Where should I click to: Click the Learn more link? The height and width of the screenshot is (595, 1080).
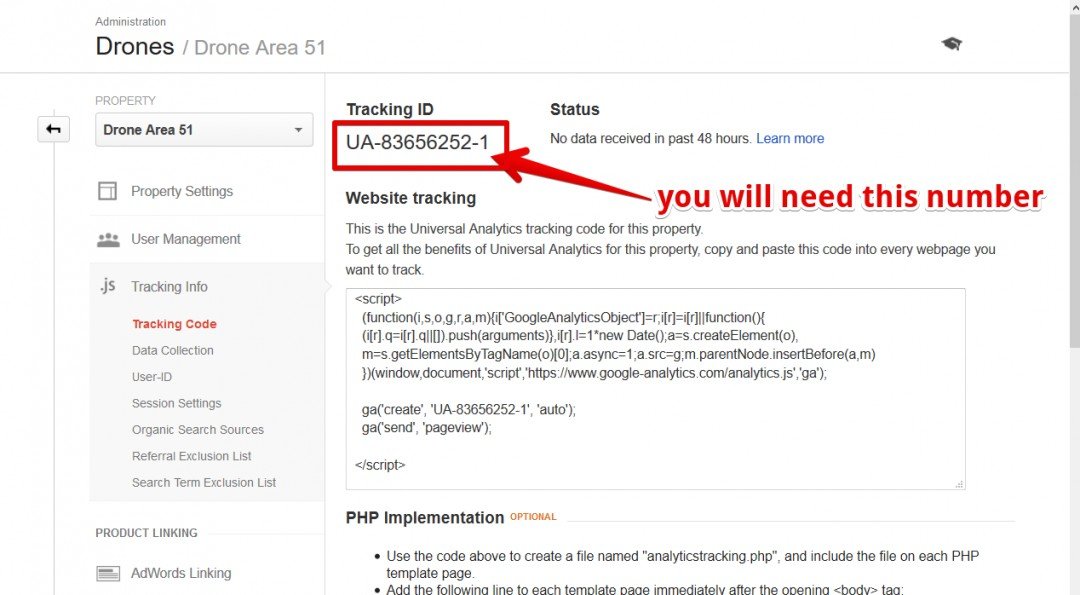[790, 138]
